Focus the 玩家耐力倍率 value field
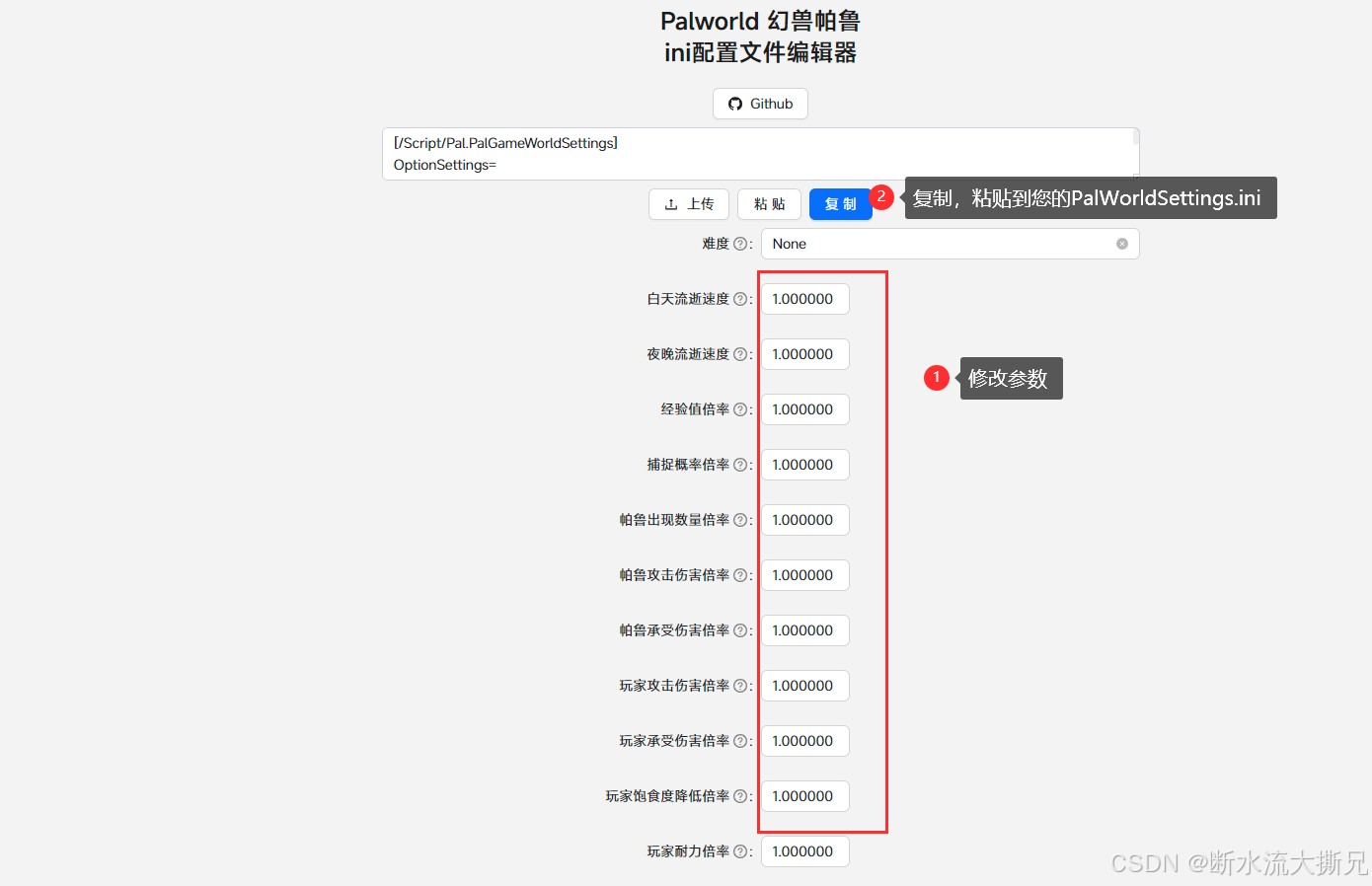 (x=805, y=851)
